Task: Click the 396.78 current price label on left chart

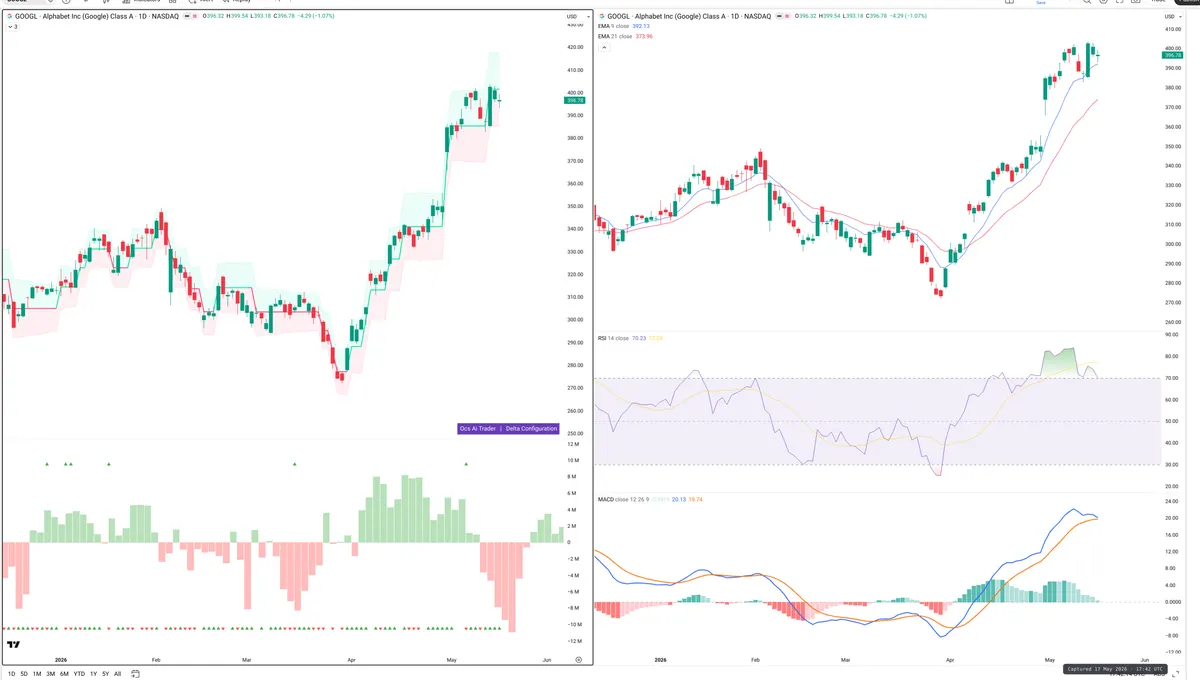Action: [574, 100]
